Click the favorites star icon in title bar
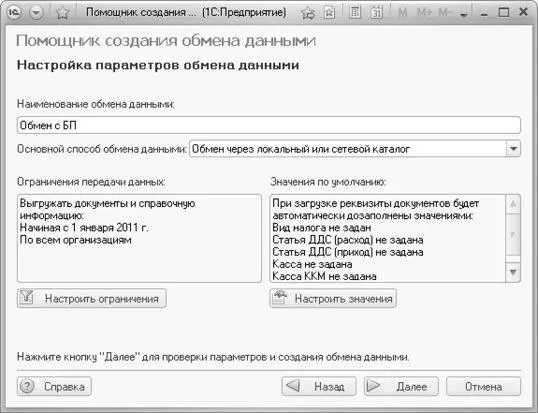The image size is (538, 413). (x=63, y=13)
